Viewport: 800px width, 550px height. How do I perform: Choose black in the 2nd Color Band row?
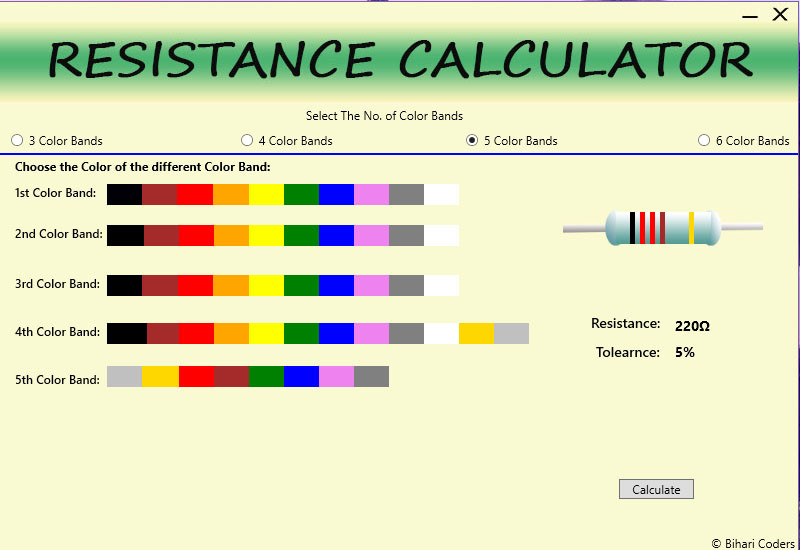point(126,235)
